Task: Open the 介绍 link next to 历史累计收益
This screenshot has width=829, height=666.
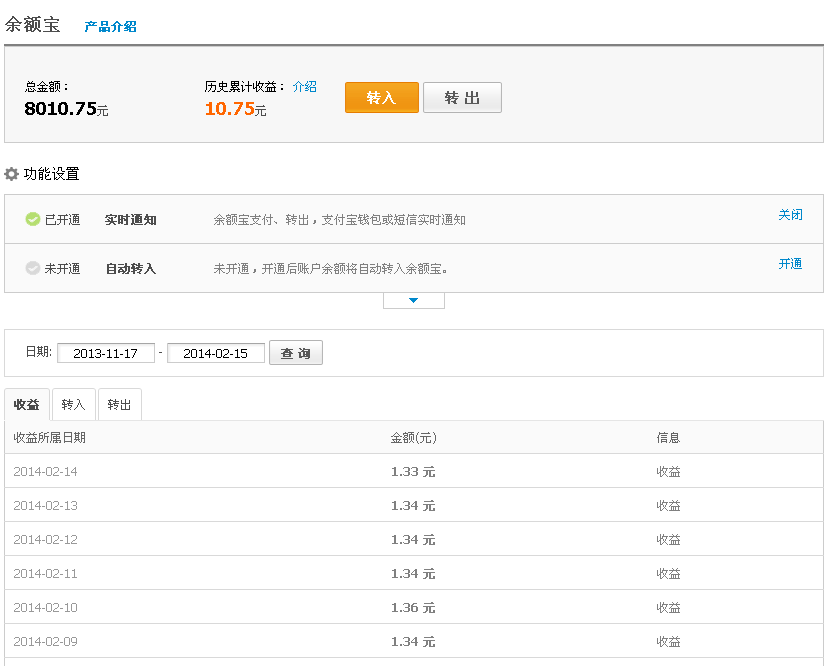Action: [304, 87]
